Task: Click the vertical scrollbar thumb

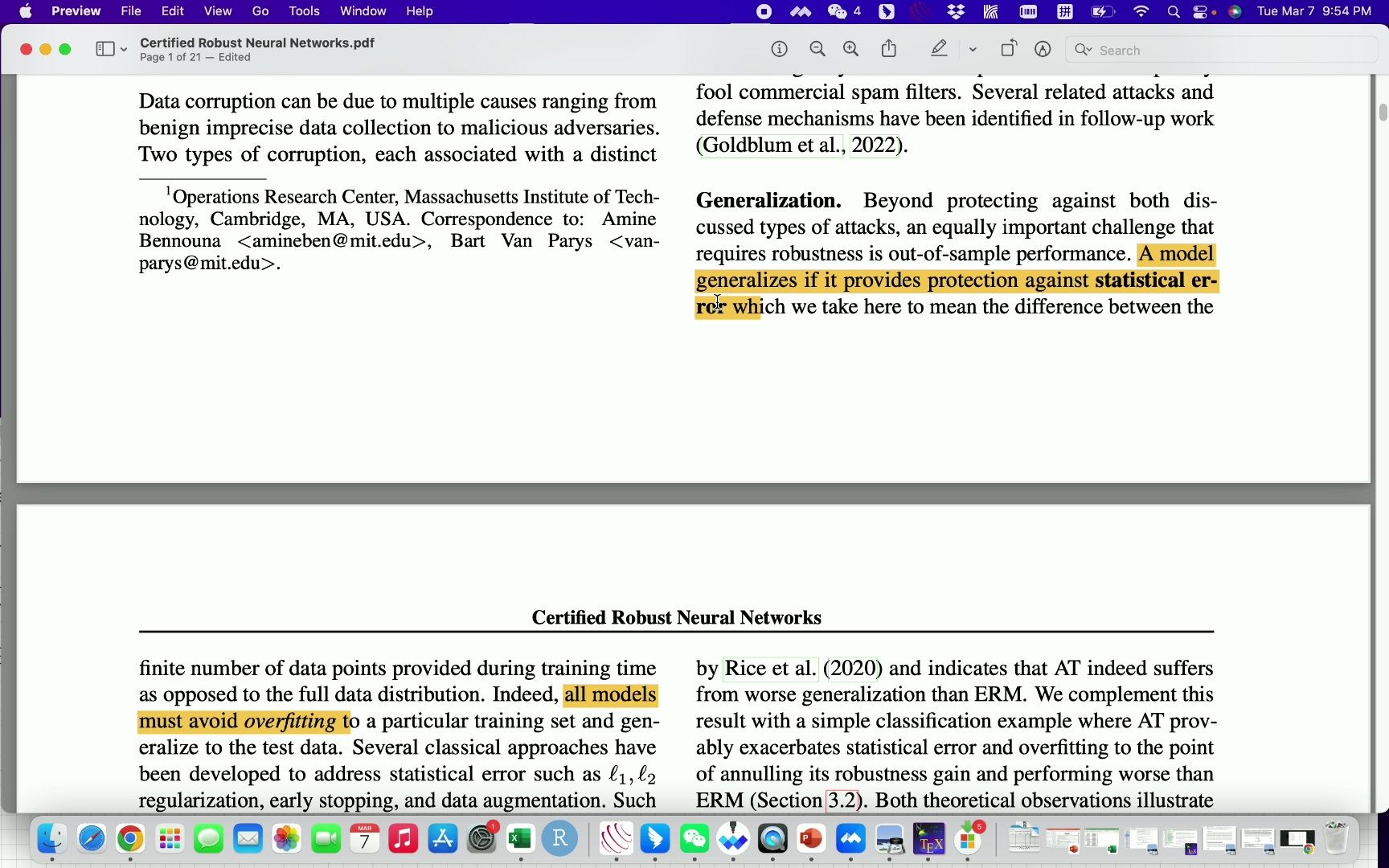Action: point(1383,113)
